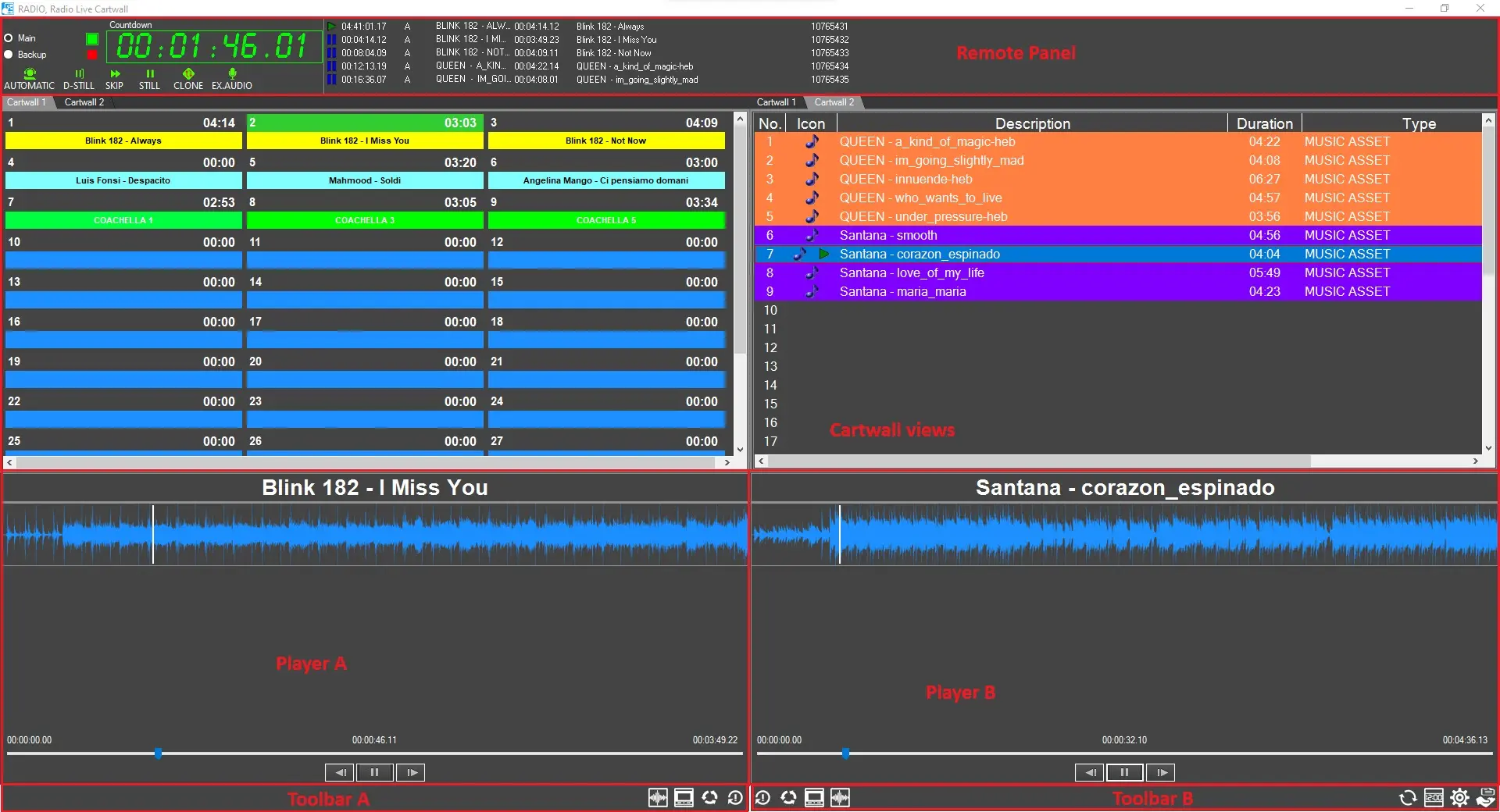
Task: Switch to Cartwall 2 tab on the left cartwall
Action: pyautogui.click(x=84, y=102)
